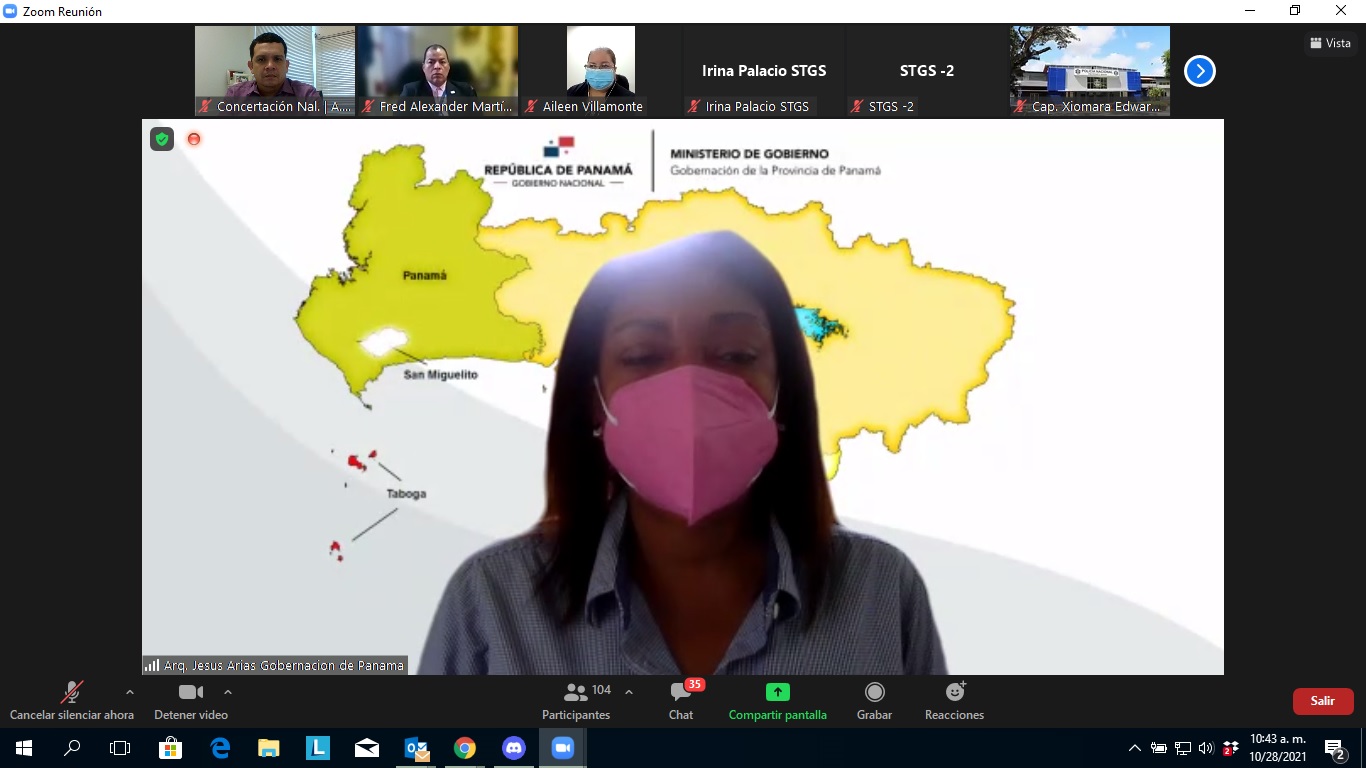1366x784 pixels.
Task: Launch Google Chrome from taskbar
Action: 465,748
